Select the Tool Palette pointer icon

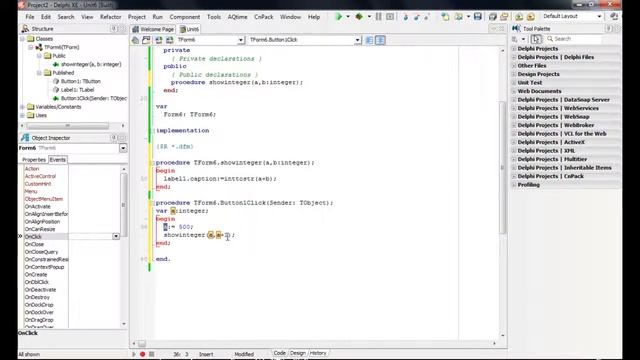click(x=536, y=39)
